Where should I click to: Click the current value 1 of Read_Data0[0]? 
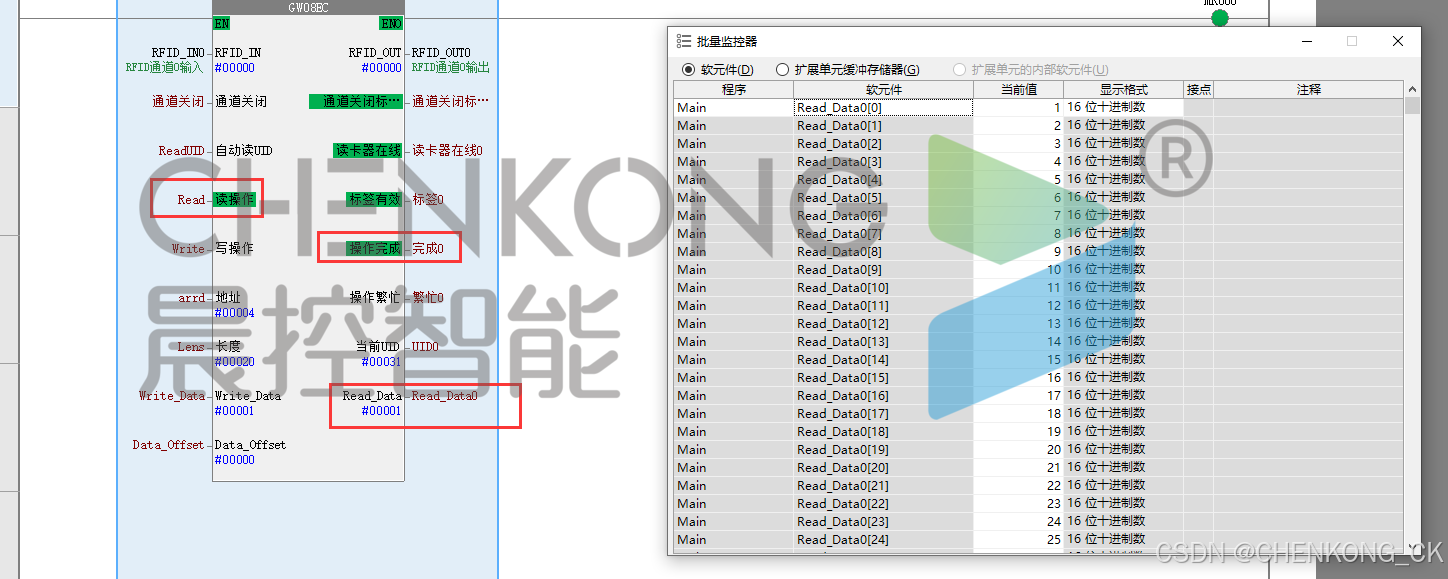point(1018,107)
